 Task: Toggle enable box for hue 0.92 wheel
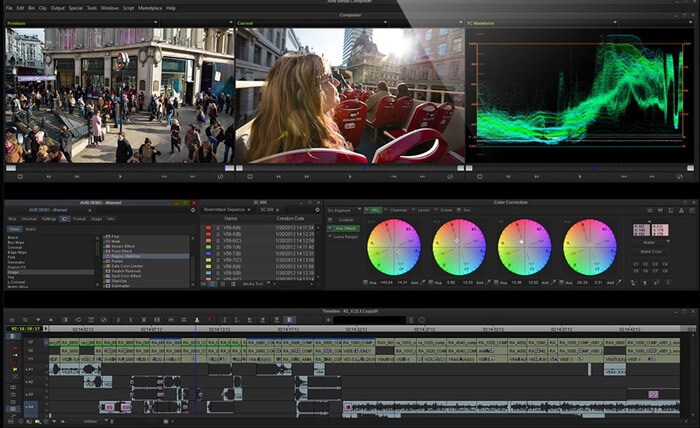point(431,283)
